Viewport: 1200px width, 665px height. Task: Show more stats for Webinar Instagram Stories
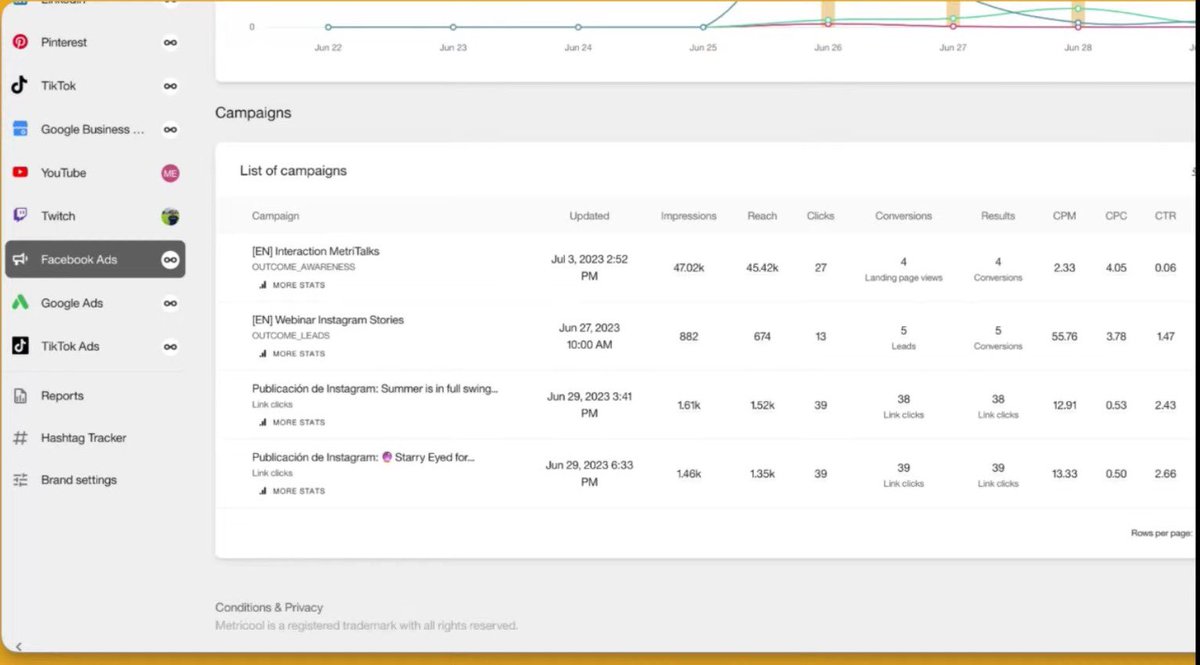(292, 354)
